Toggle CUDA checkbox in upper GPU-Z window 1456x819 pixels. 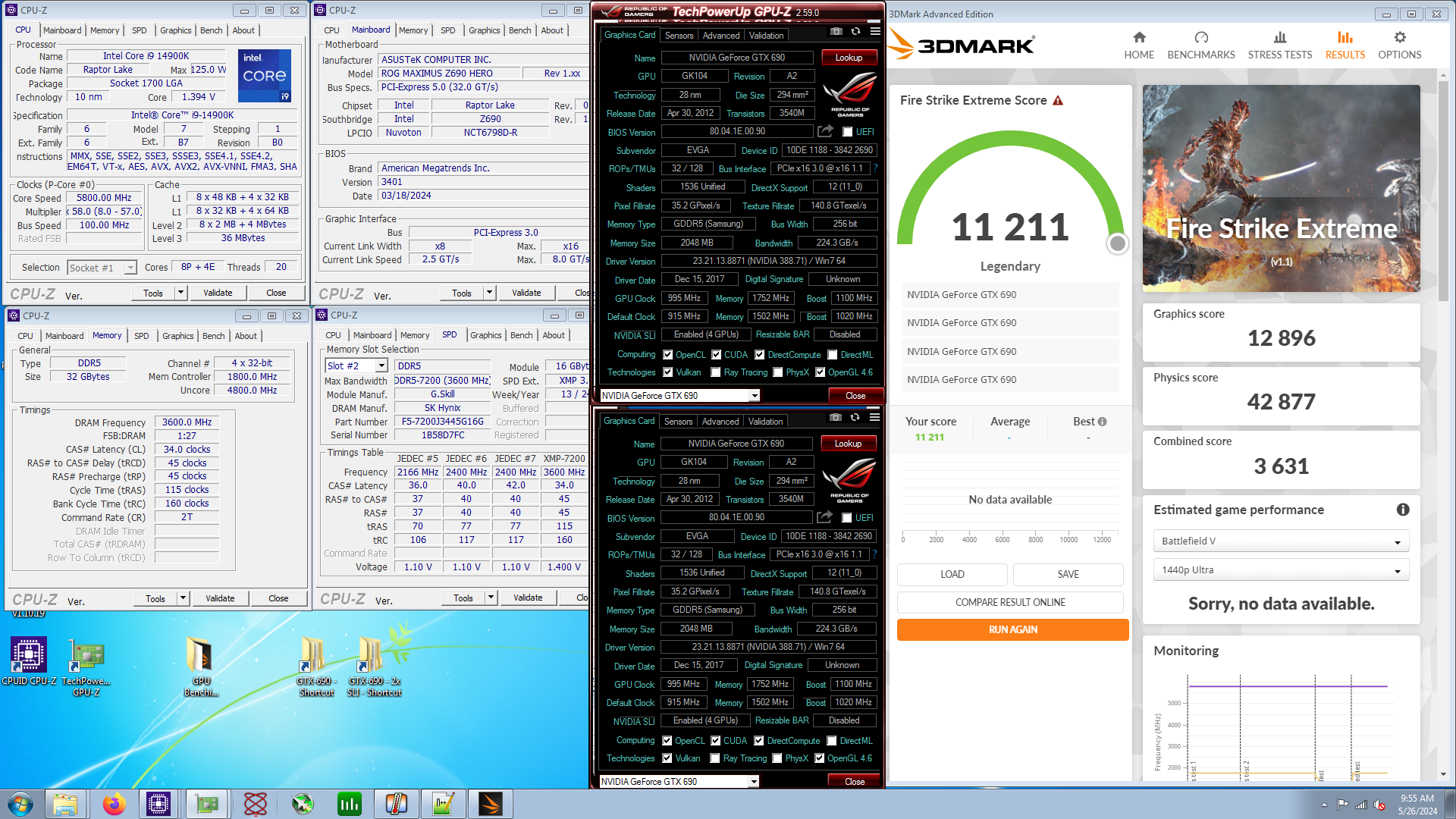click(x=716, y=355)
